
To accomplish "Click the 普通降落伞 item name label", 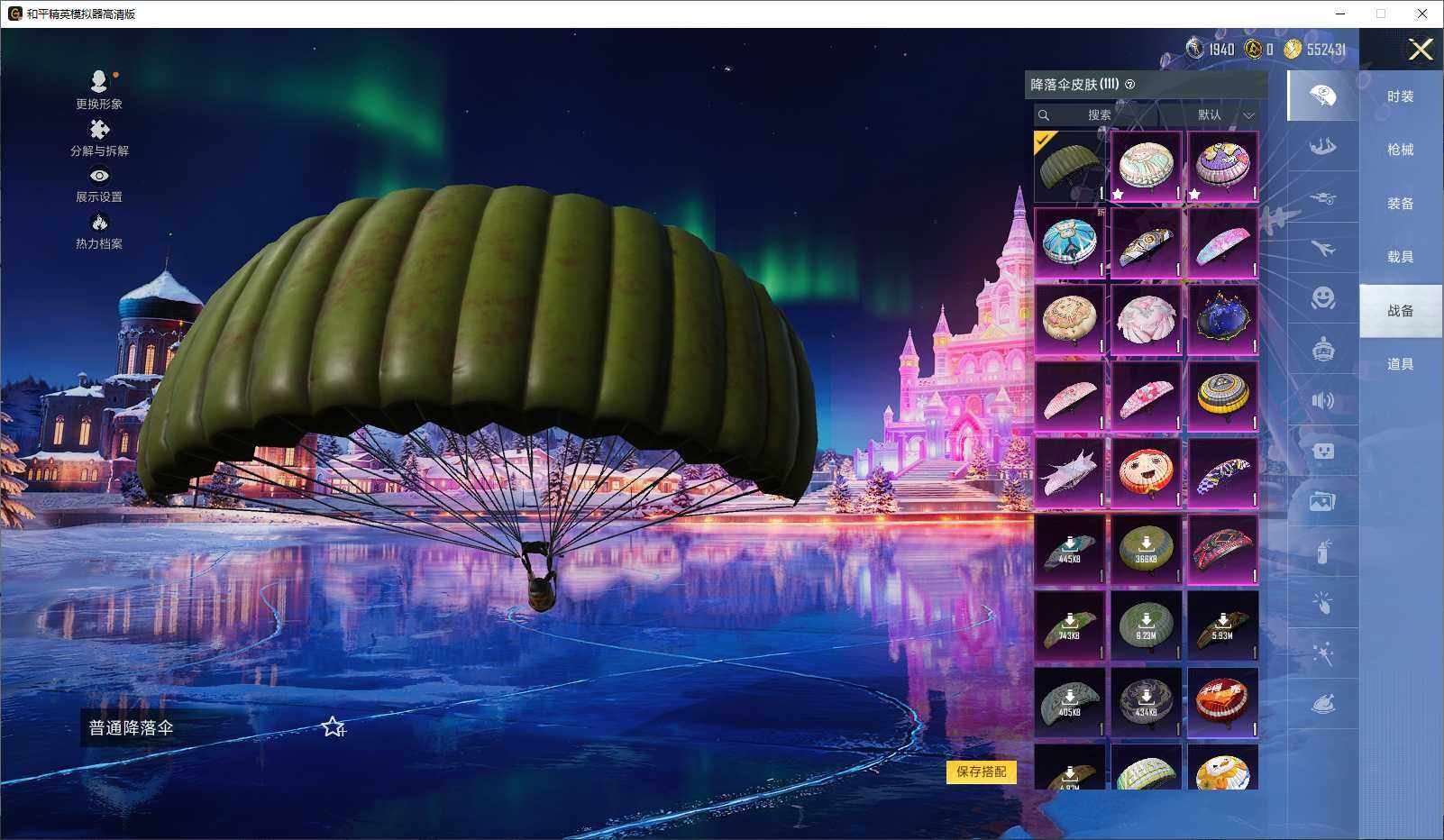I will (x=132, y=727).
